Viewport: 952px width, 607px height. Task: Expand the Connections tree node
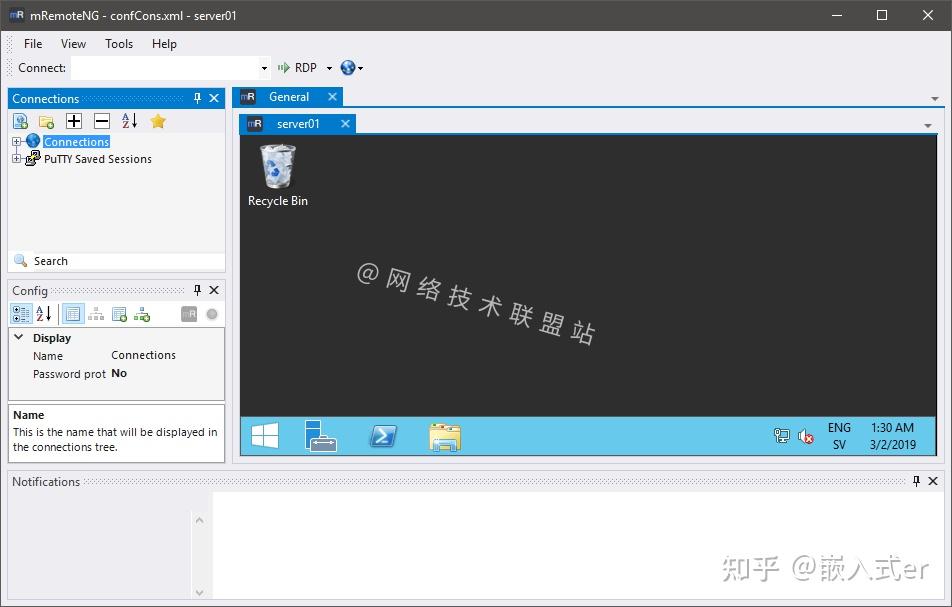click(15, 141)
